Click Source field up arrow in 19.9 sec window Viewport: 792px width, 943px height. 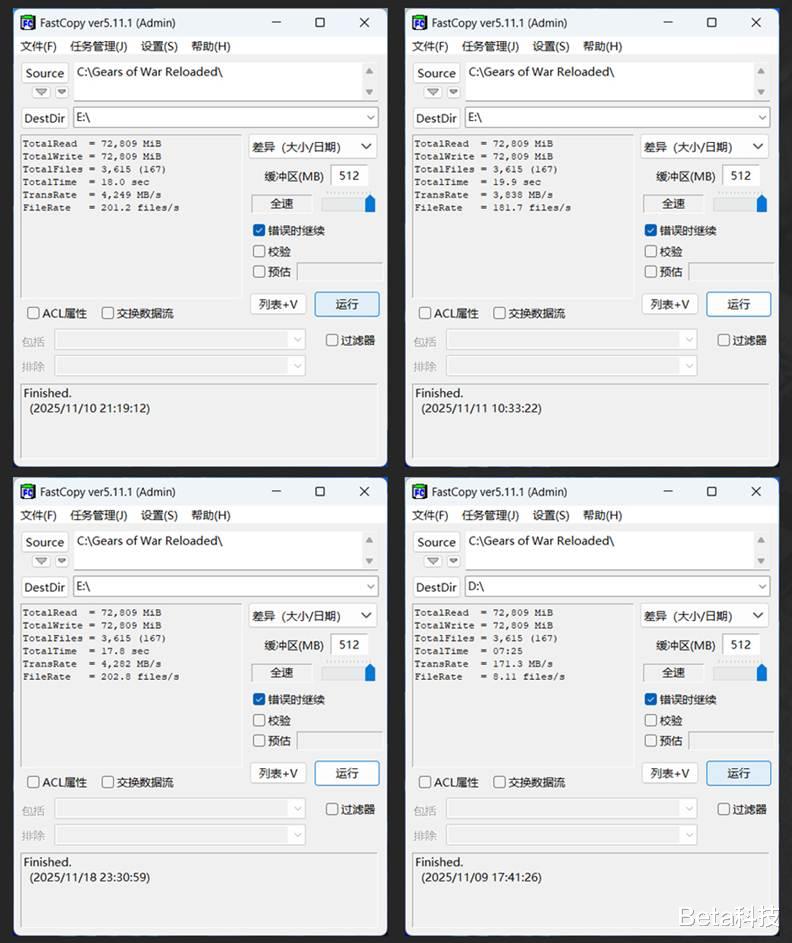761,71
